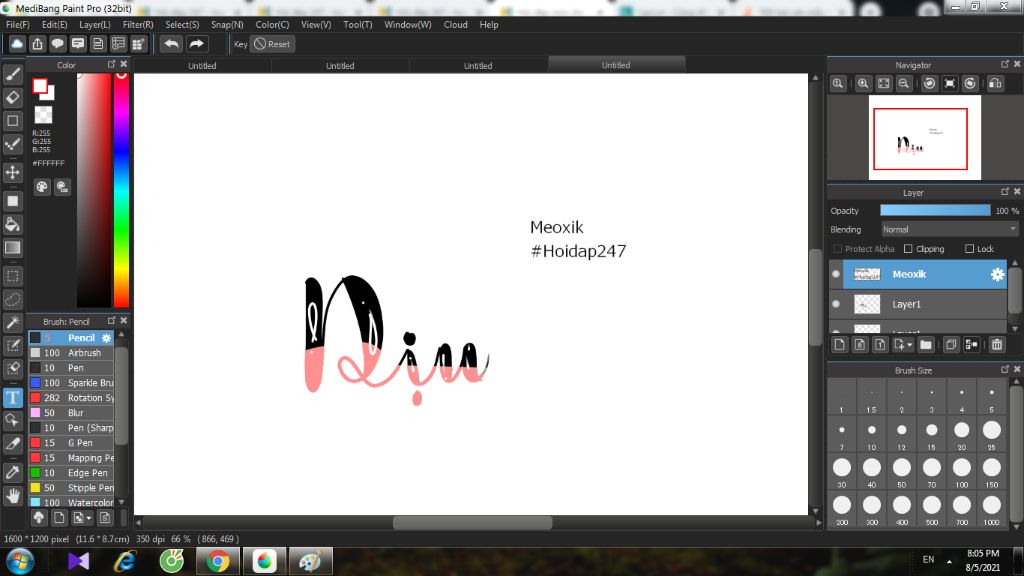Toggle visibility of Meoxik layer
This screenshot has width=1024, height=576.
coord(836,274)
